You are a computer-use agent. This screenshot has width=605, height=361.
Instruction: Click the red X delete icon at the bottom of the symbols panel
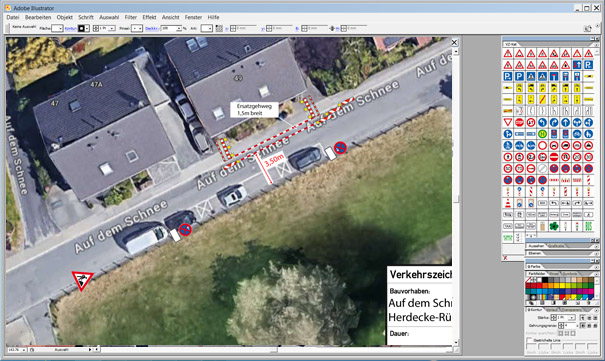click(x=505, y=258)
